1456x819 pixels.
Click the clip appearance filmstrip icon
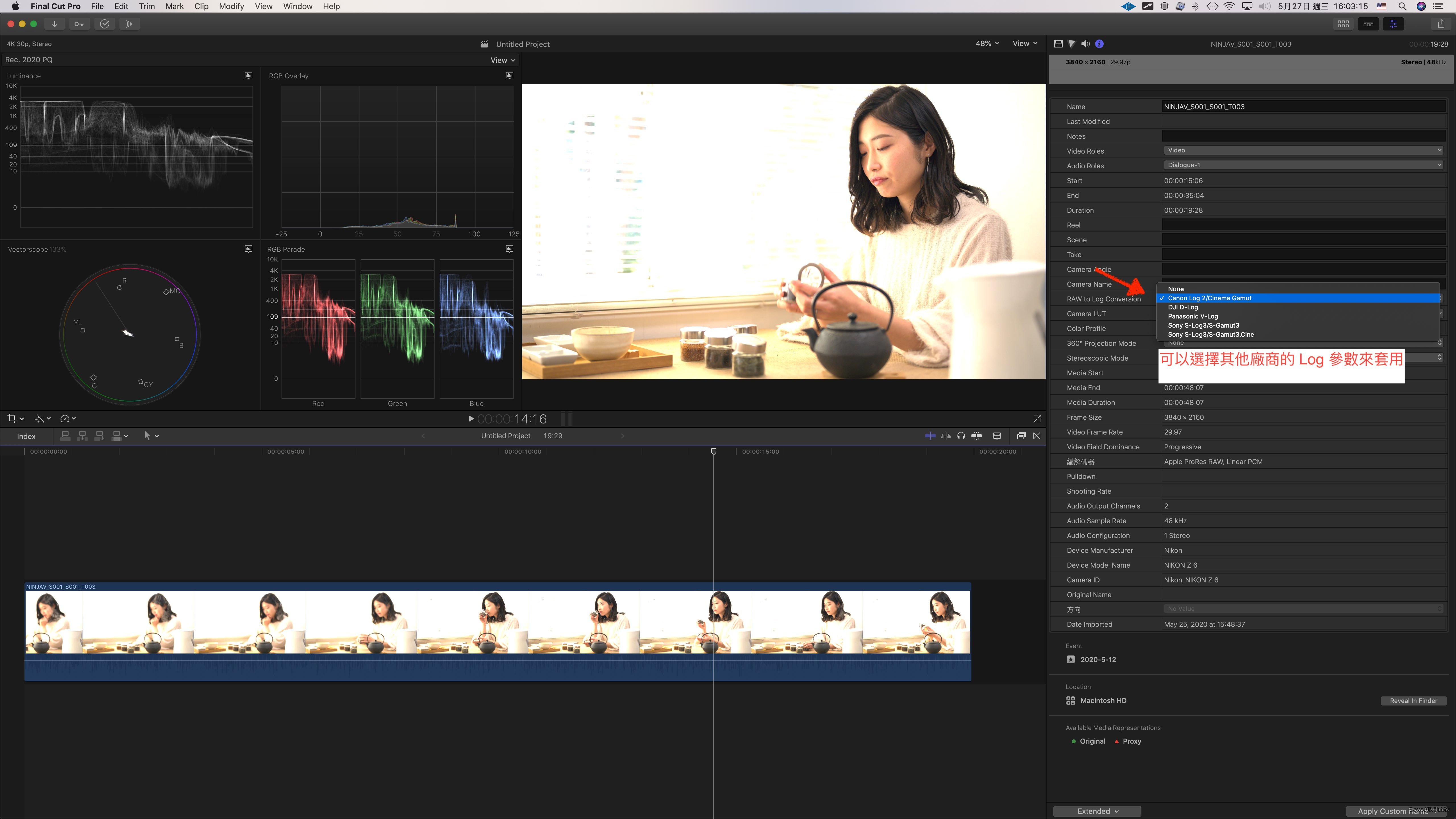pyautogui.click(x=996, y=436)
